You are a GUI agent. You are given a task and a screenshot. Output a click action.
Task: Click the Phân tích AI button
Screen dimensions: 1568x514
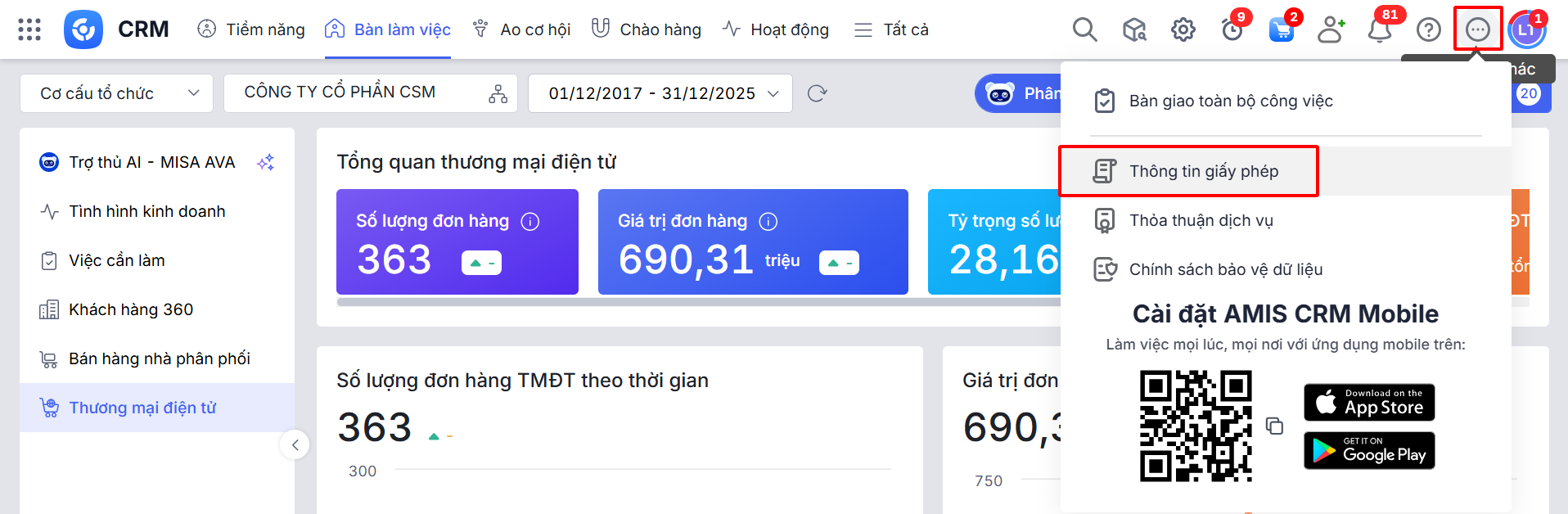click(1017, 93)
